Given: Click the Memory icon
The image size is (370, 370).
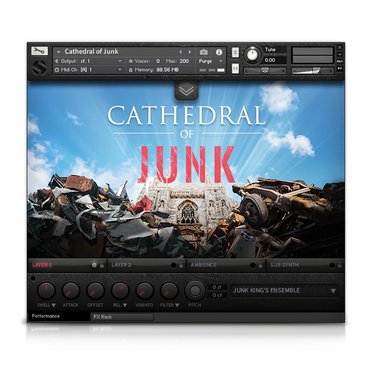Looking at the screenshot, I should (x=131, y=70).
